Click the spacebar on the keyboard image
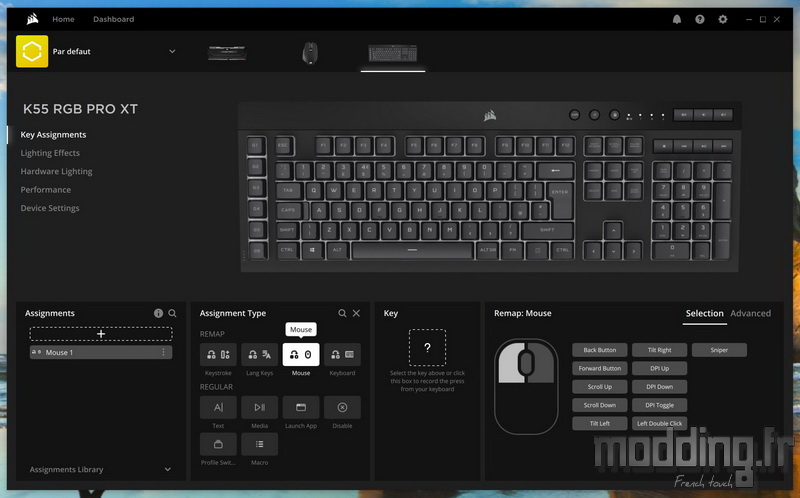Viewport: 800px width, 498px height. click(412, 250)
